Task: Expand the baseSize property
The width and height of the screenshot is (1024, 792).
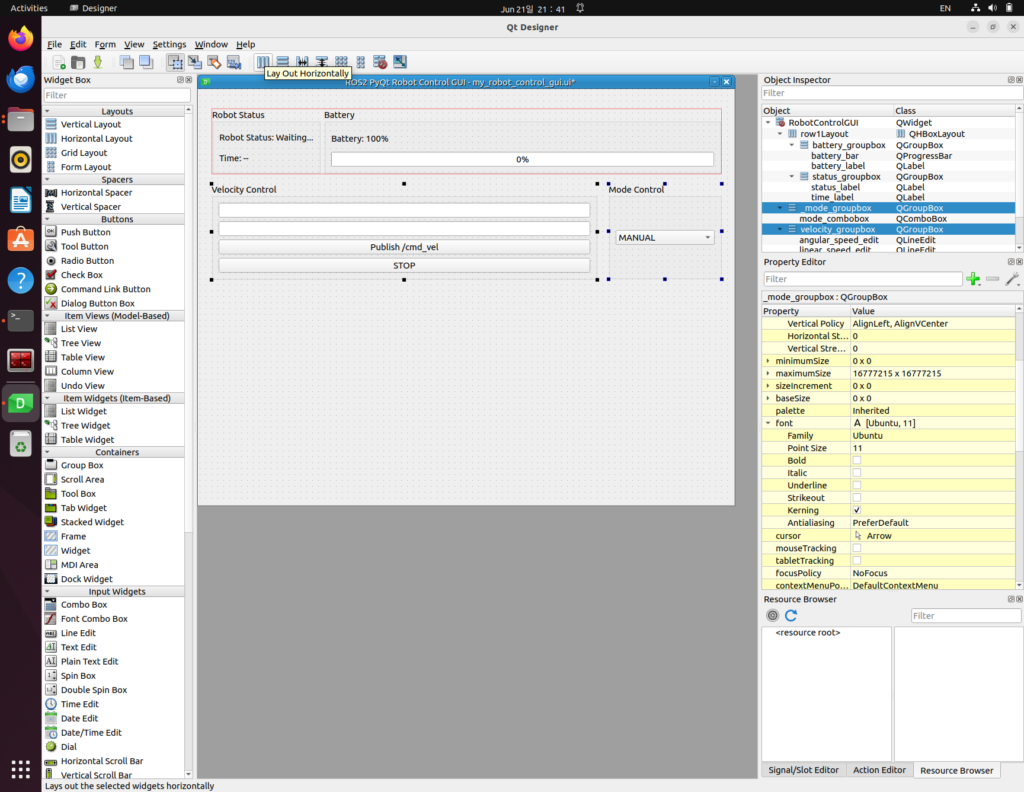Action: click(x=768, y=398)
